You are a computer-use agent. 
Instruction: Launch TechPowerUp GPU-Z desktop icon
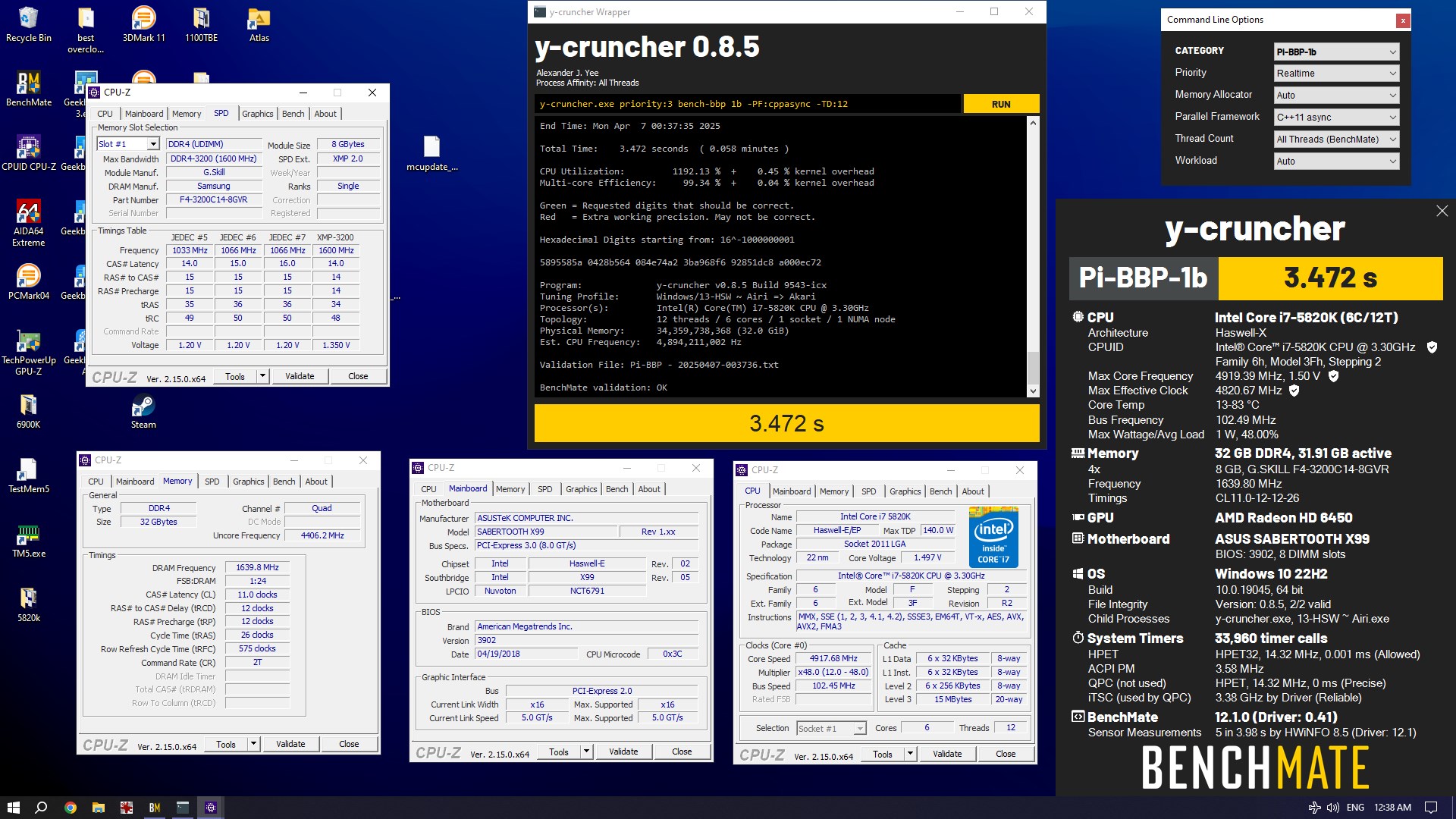(x=28, y=352)
